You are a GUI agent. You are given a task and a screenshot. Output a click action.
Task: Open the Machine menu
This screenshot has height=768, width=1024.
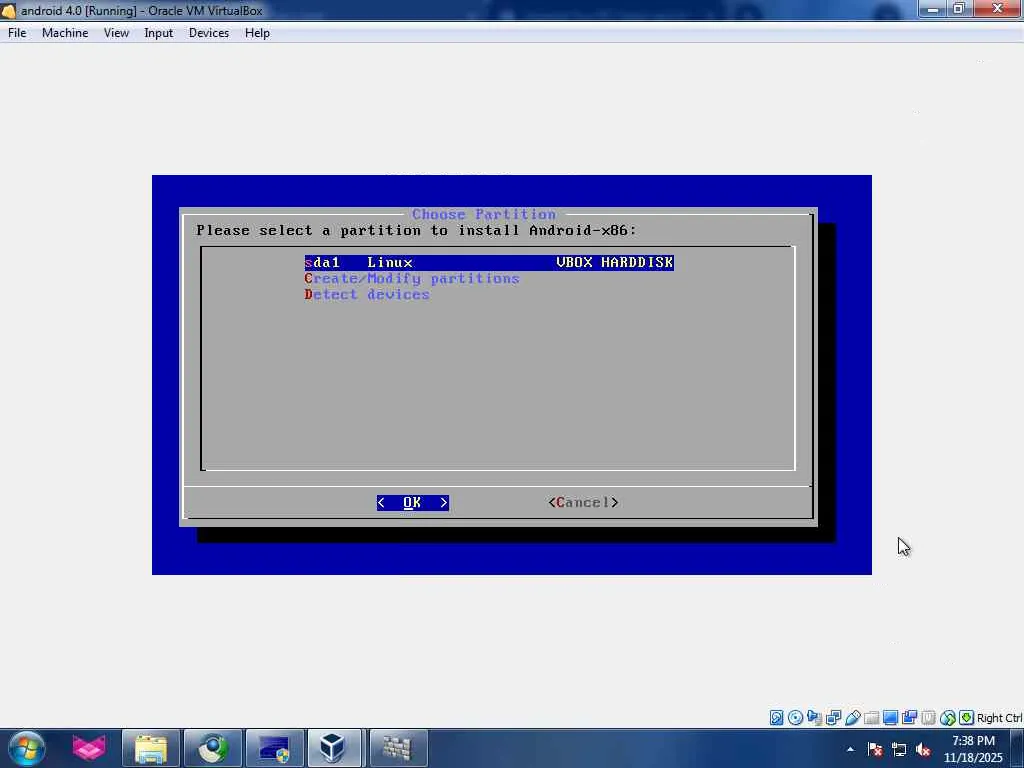click(65, 33)
